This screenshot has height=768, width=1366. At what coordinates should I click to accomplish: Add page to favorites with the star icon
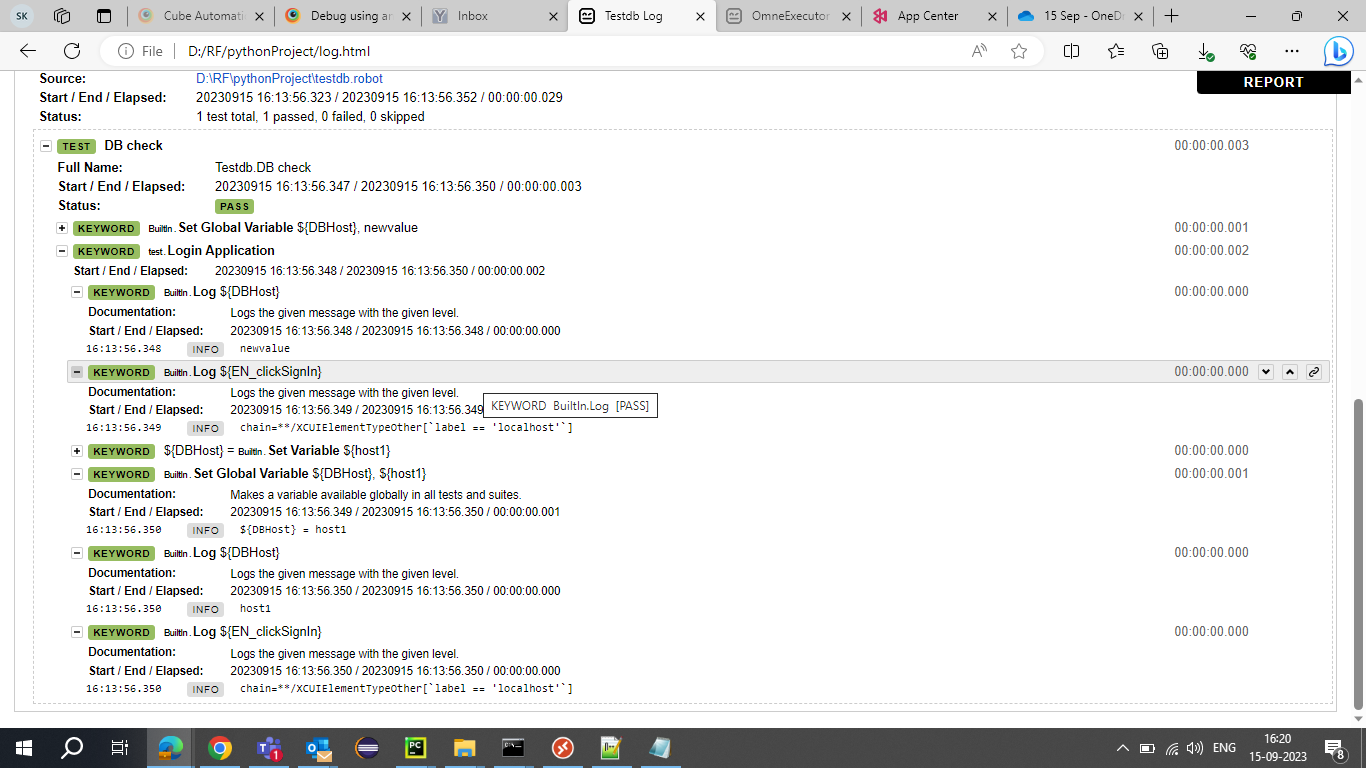click(1019, 51)
